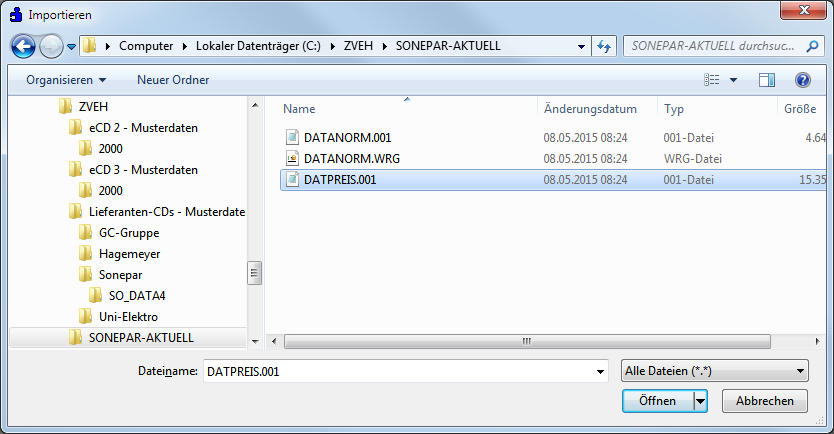
Task: Click the Öffnen button
Action: (x=656, y=401)
